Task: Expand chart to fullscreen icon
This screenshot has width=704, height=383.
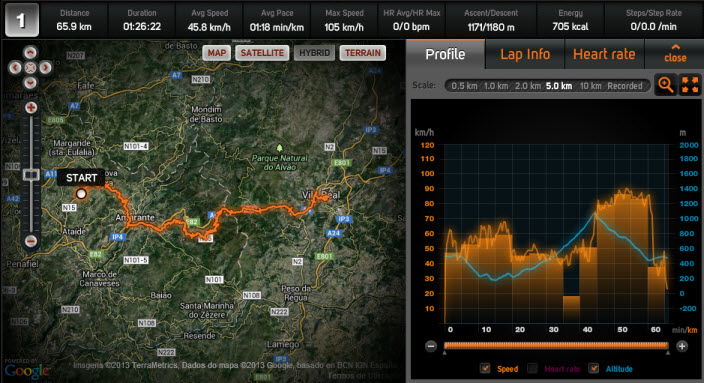Action: tap(690, 85)
